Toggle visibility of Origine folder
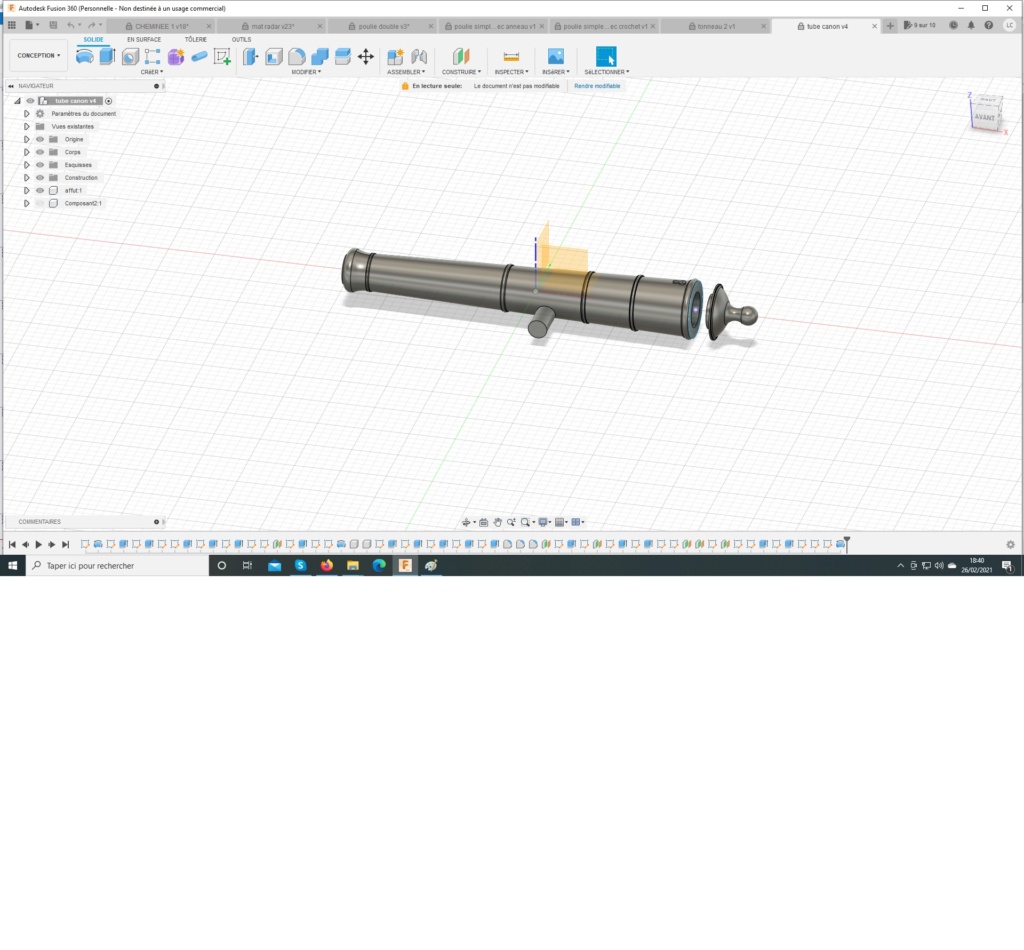 pos(40,139)
